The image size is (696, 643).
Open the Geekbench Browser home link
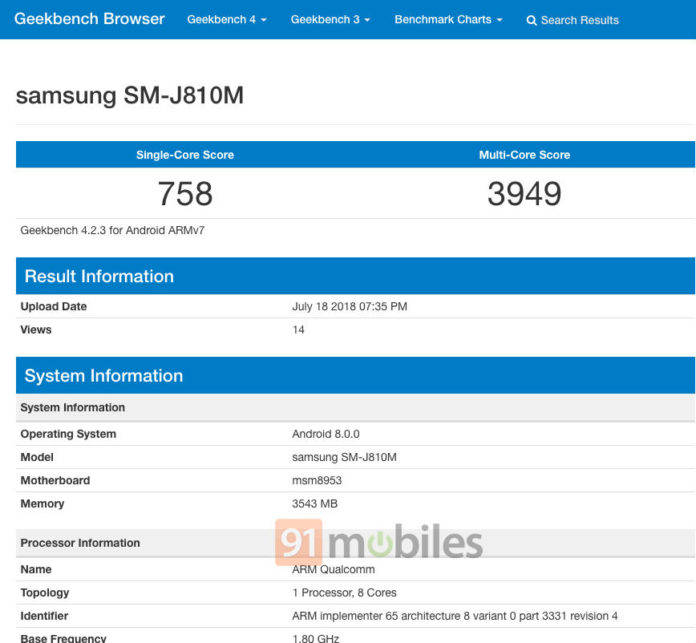[x=89, y=19]
